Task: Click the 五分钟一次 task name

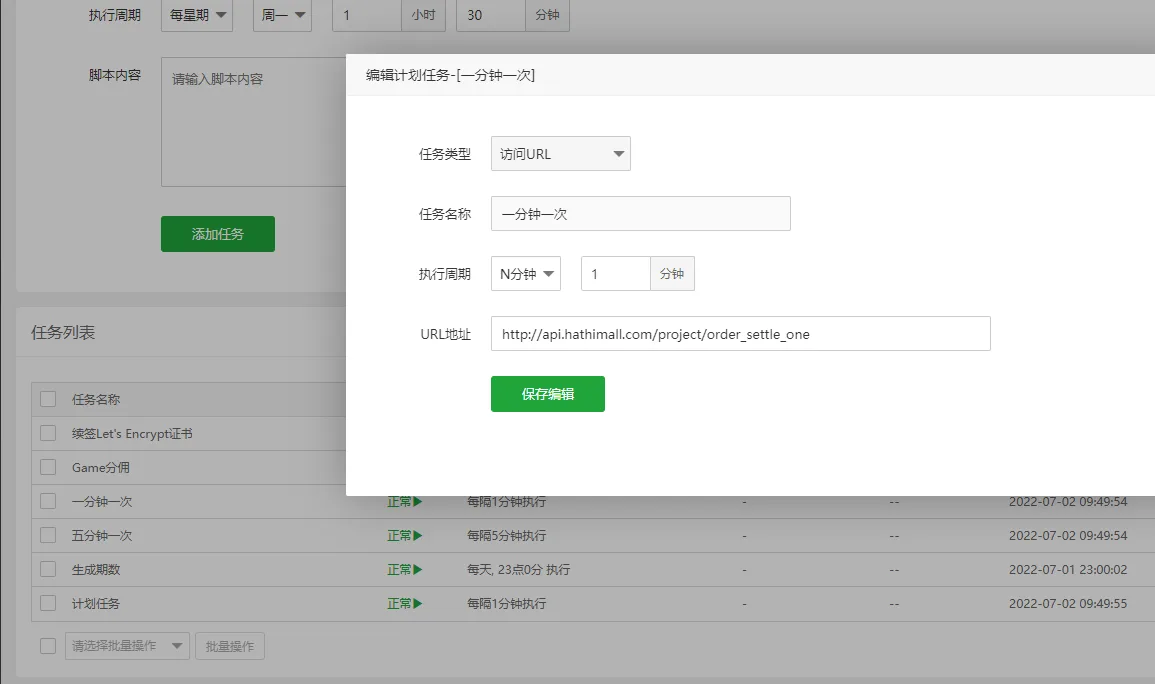Action: point(102,535)
